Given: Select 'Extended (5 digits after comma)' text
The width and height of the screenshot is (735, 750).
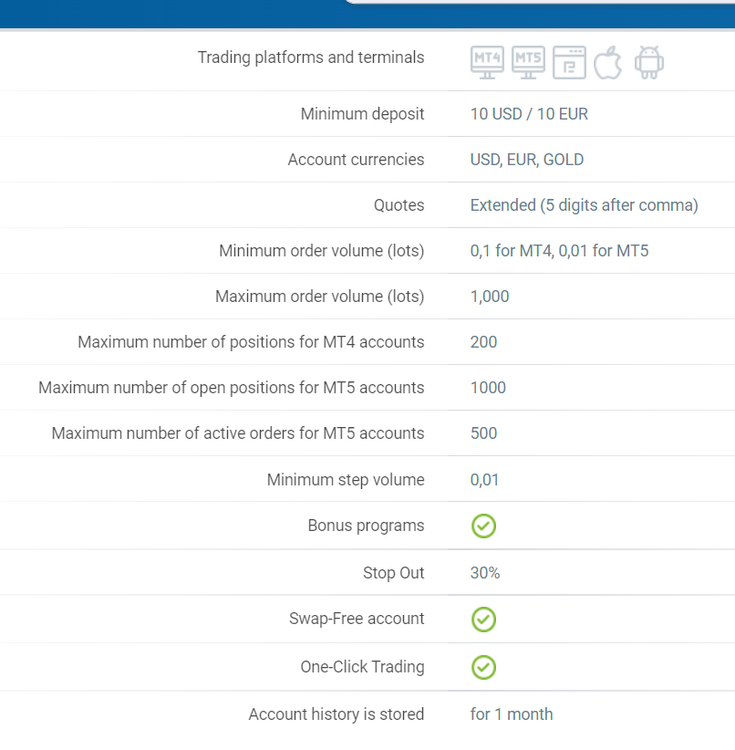Looking at the screenshot, I should click(584, 205).
